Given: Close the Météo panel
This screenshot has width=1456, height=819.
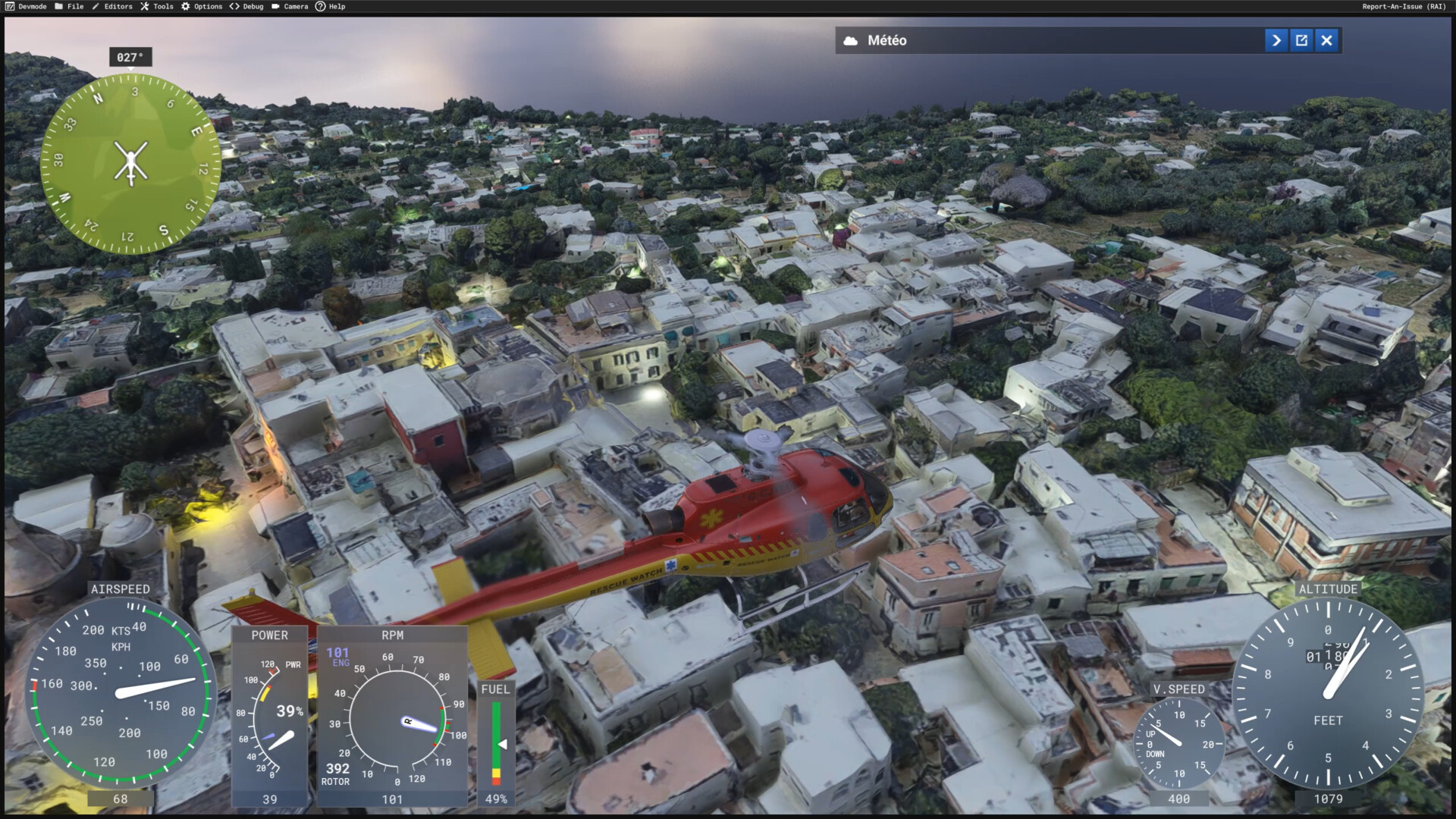Looking at the screenshot, I should 1326,40.
